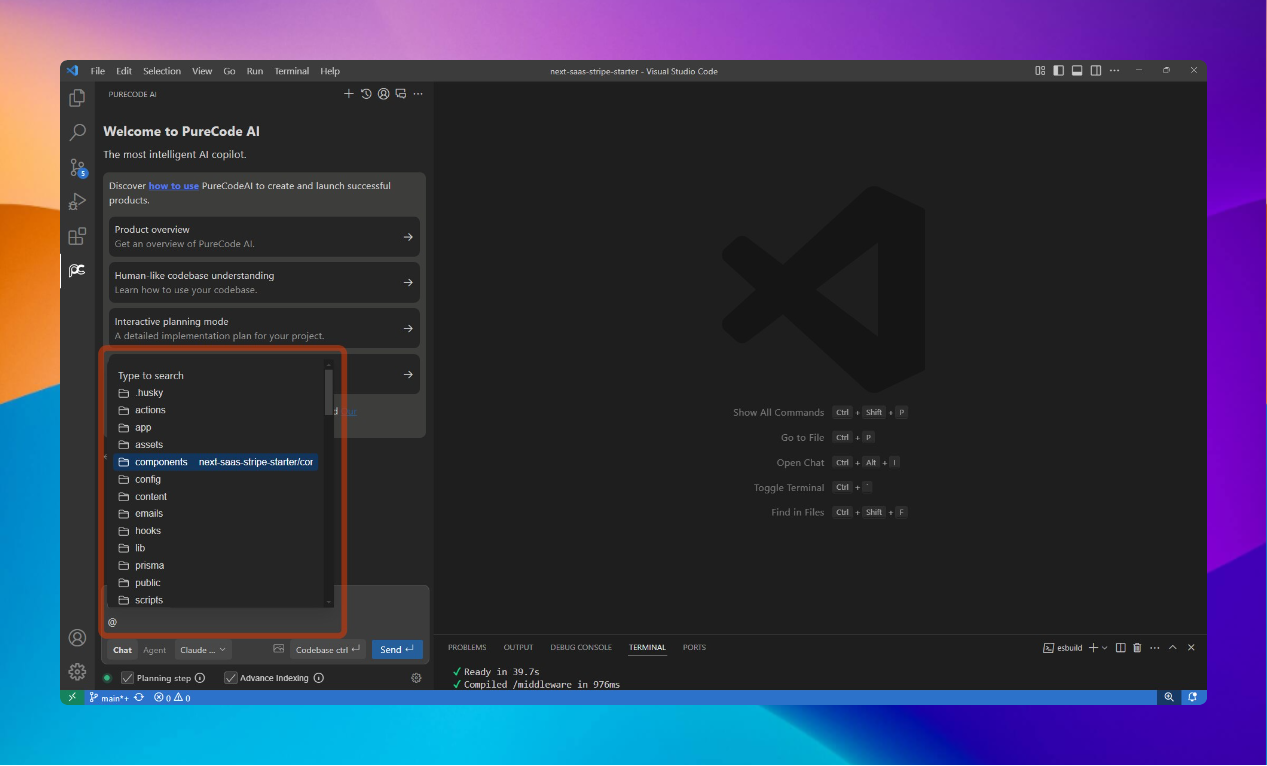Delete terminal with trash icon
The width and height of the screenshot is (1267, 766).
(1137, 648)
